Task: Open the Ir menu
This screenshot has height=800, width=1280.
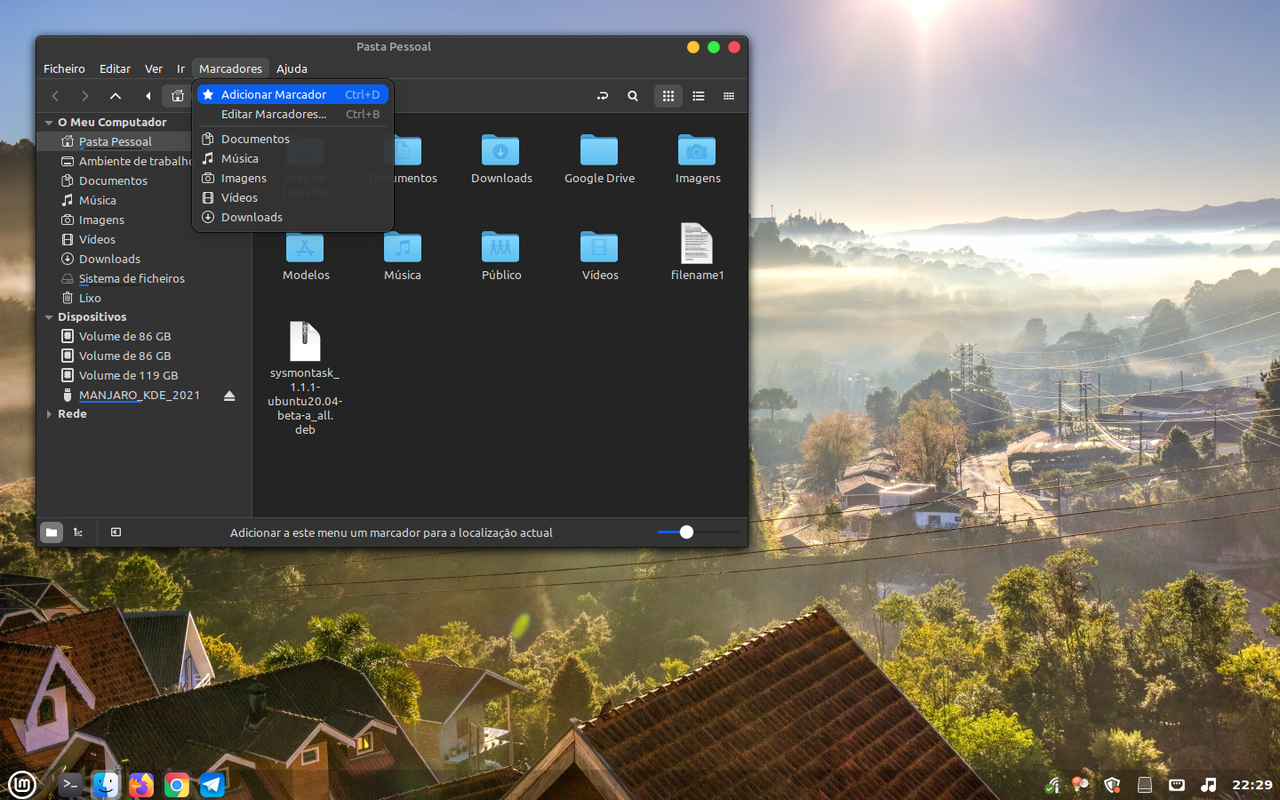Action: (181, 69)
